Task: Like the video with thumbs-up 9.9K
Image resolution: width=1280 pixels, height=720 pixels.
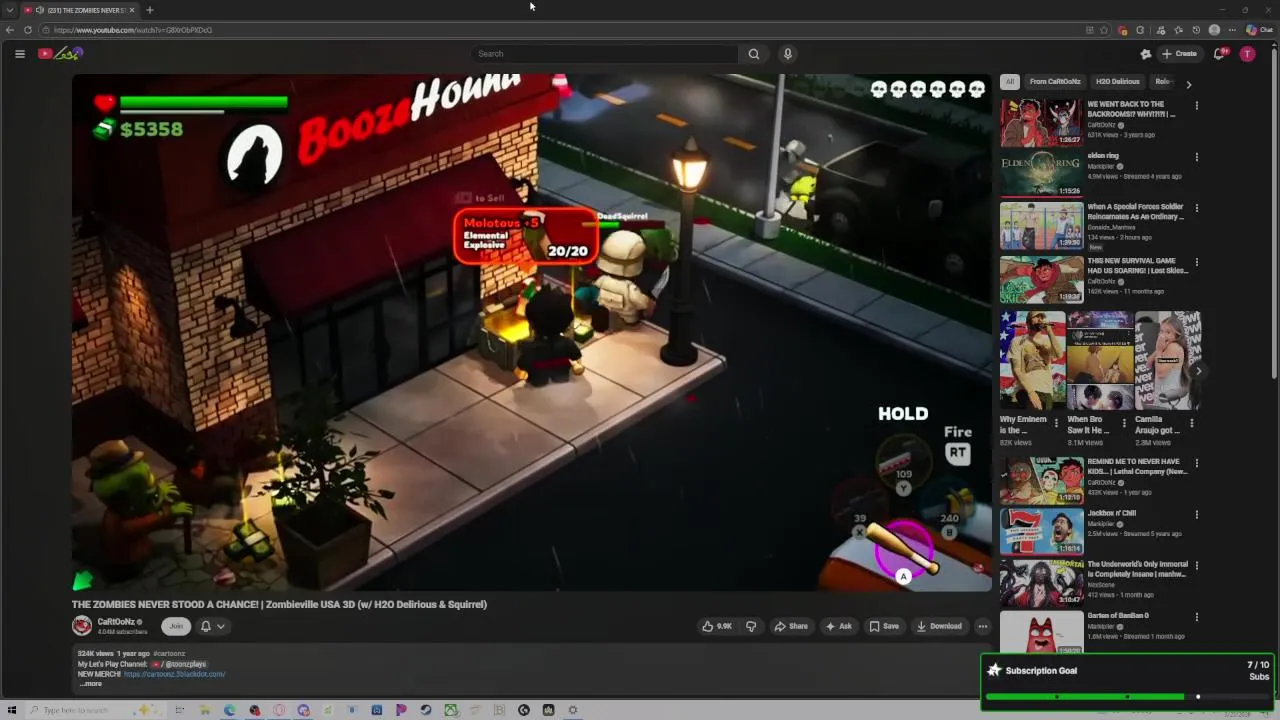Action: [717, 626]
